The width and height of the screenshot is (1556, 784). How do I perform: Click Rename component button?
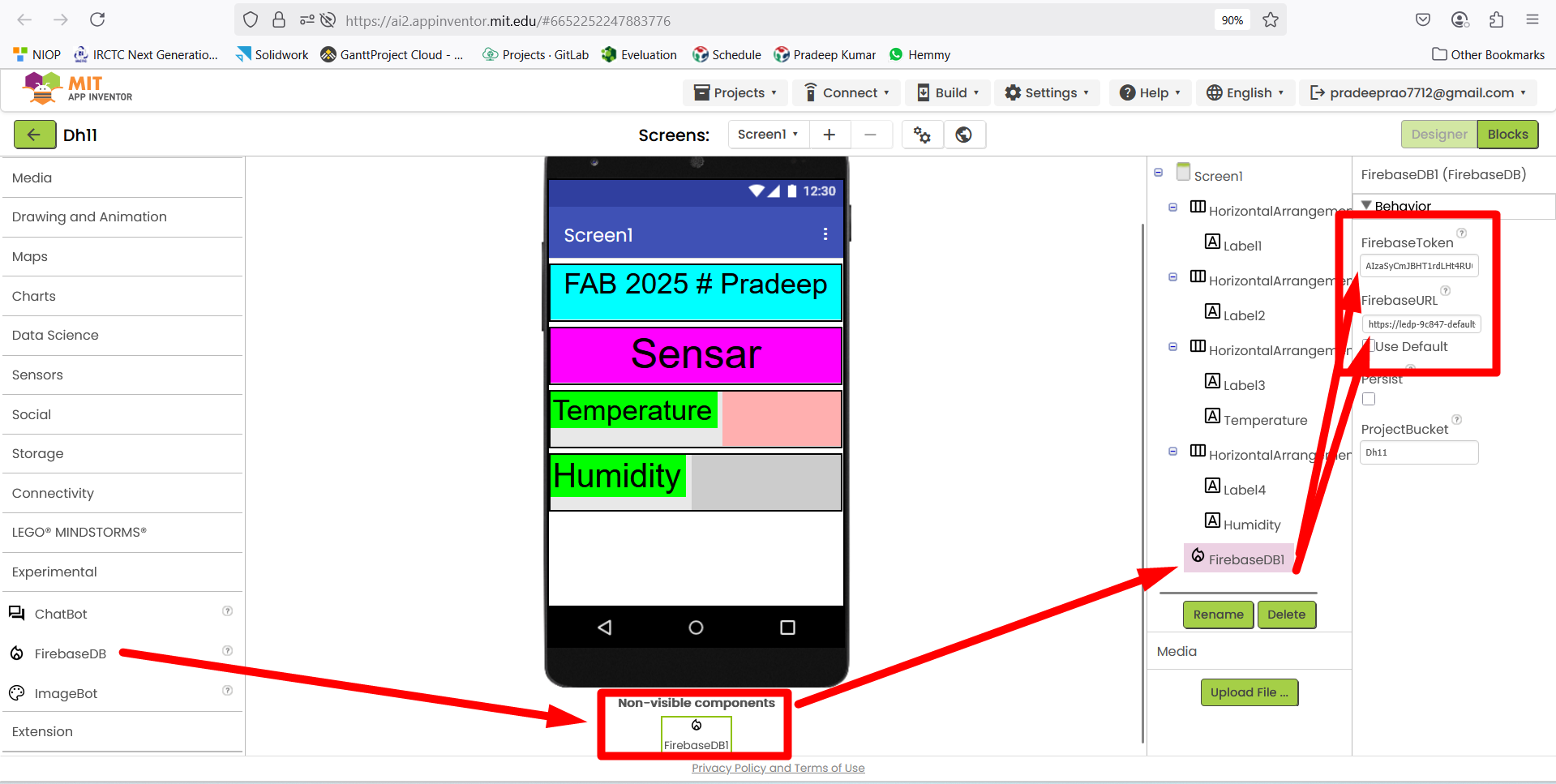pos(1218,615)
